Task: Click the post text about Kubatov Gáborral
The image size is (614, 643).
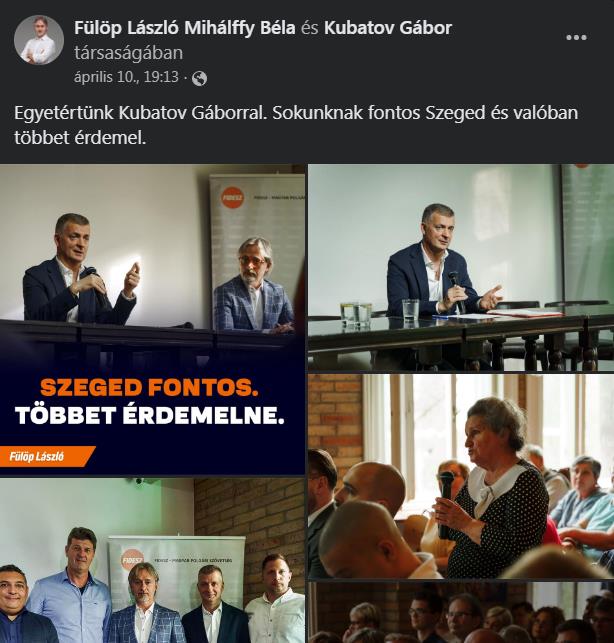Action: click(296, 125)
